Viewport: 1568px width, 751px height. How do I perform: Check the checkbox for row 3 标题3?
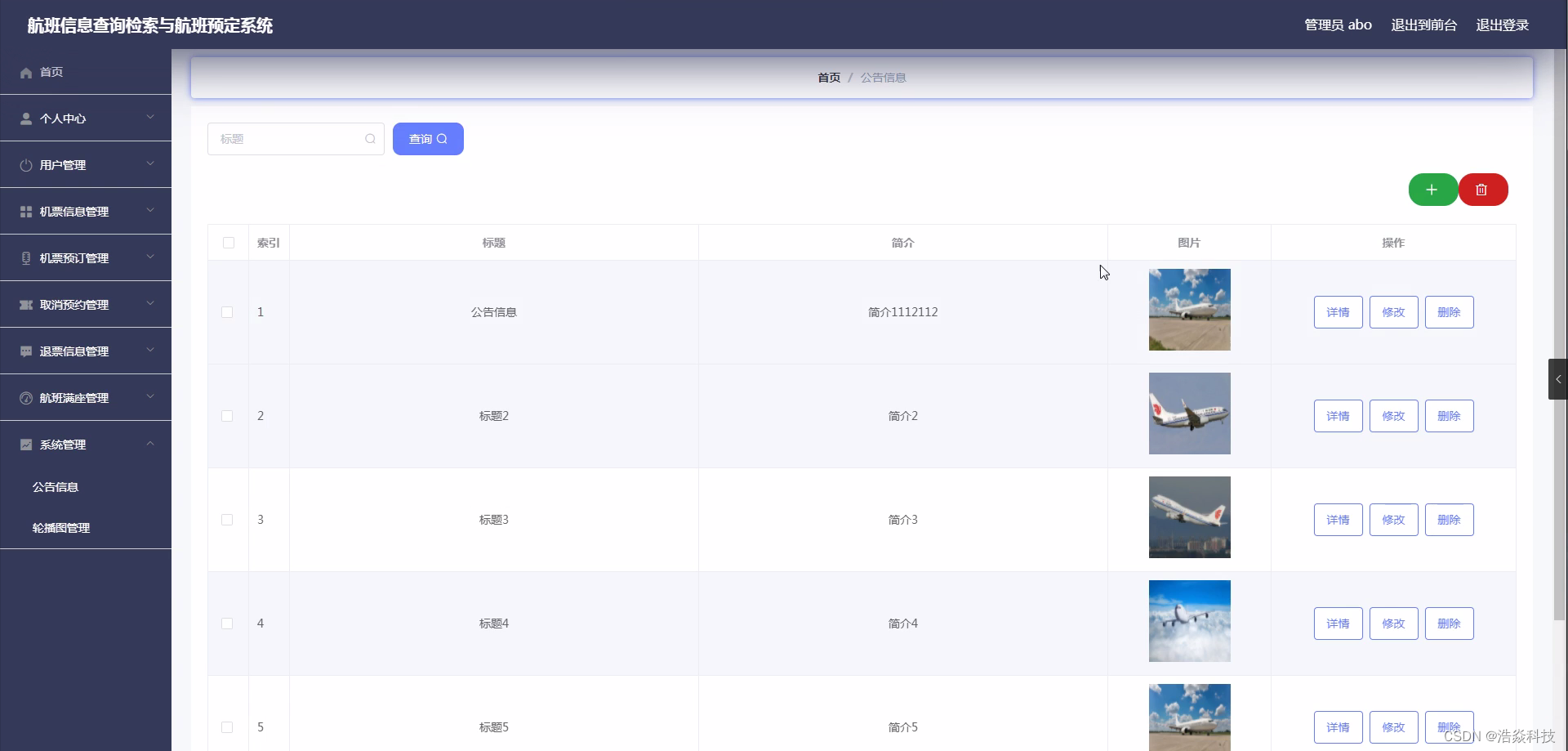pos(227,520)
